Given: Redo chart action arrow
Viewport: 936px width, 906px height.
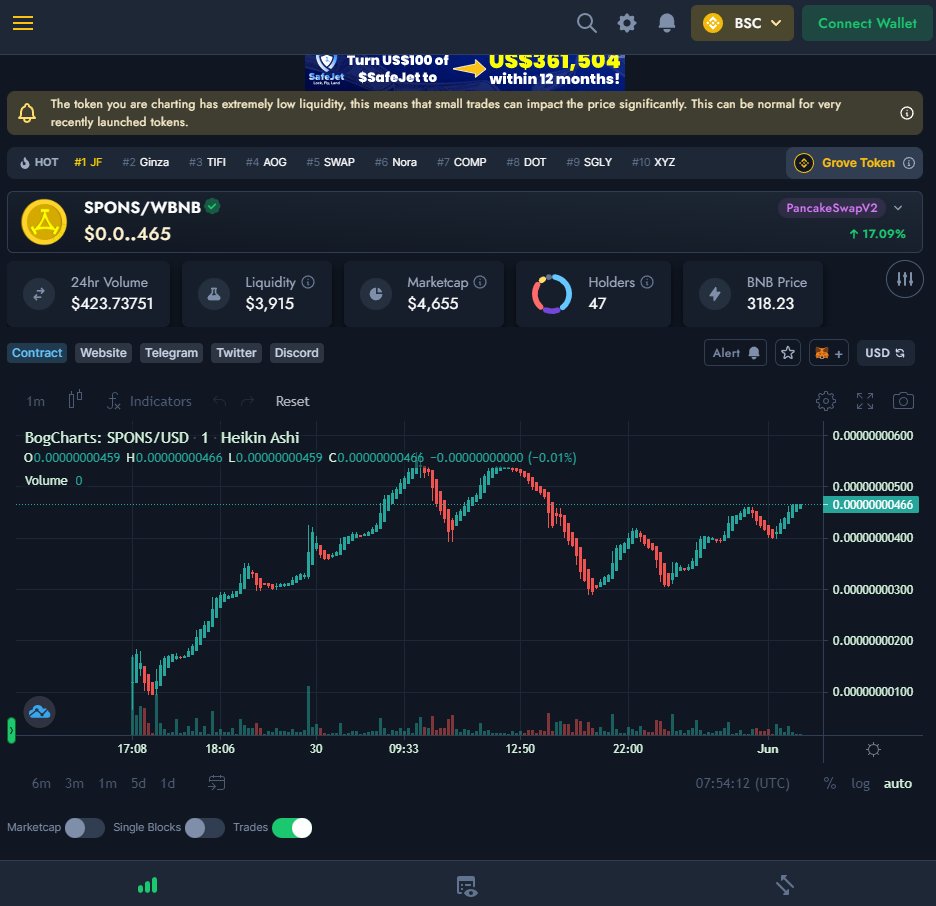Looking at the screenshot, I should coord(247,401).
